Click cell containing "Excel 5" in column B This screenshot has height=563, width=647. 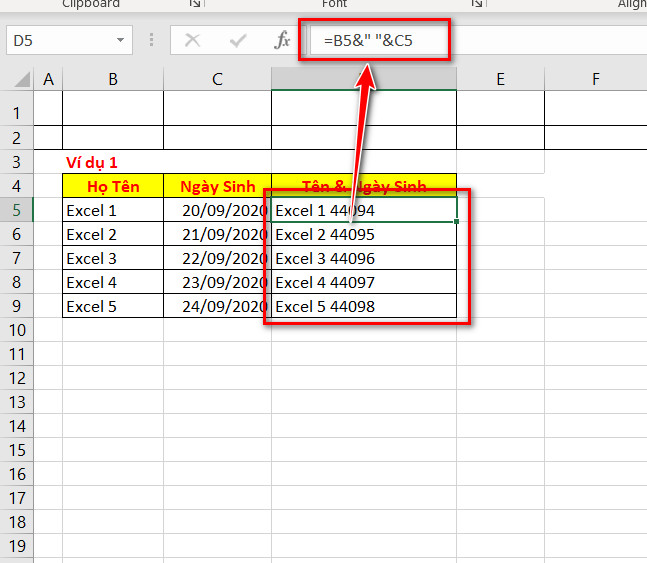pos(113,306)
